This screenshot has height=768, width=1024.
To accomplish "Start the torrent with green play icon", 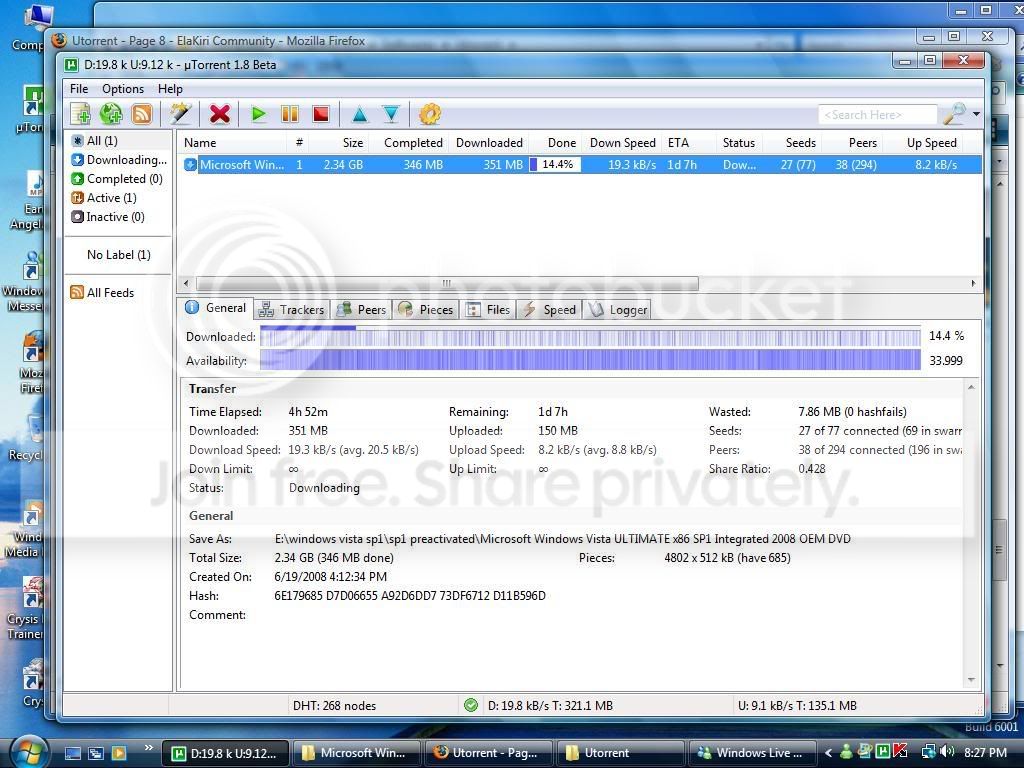I will (259, 114).
